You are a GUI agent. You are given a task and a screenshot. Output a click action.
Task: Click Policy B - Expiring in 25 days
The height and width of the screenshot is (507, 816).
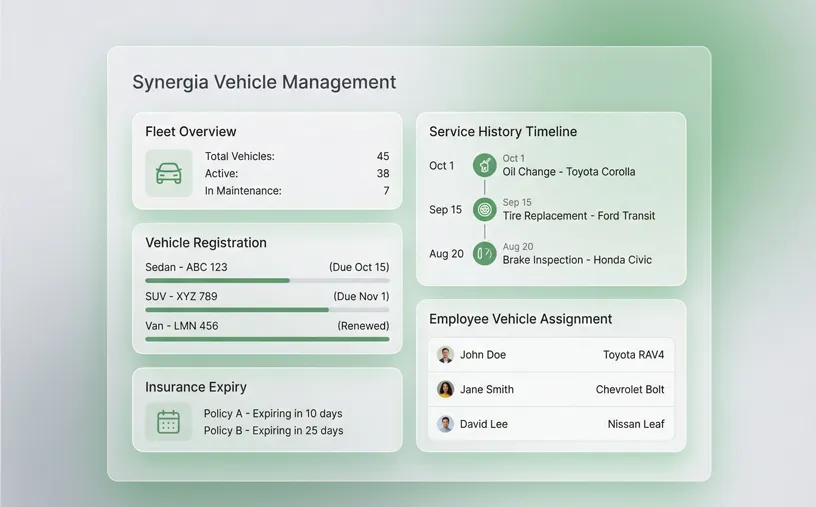(x=274, y=430)
